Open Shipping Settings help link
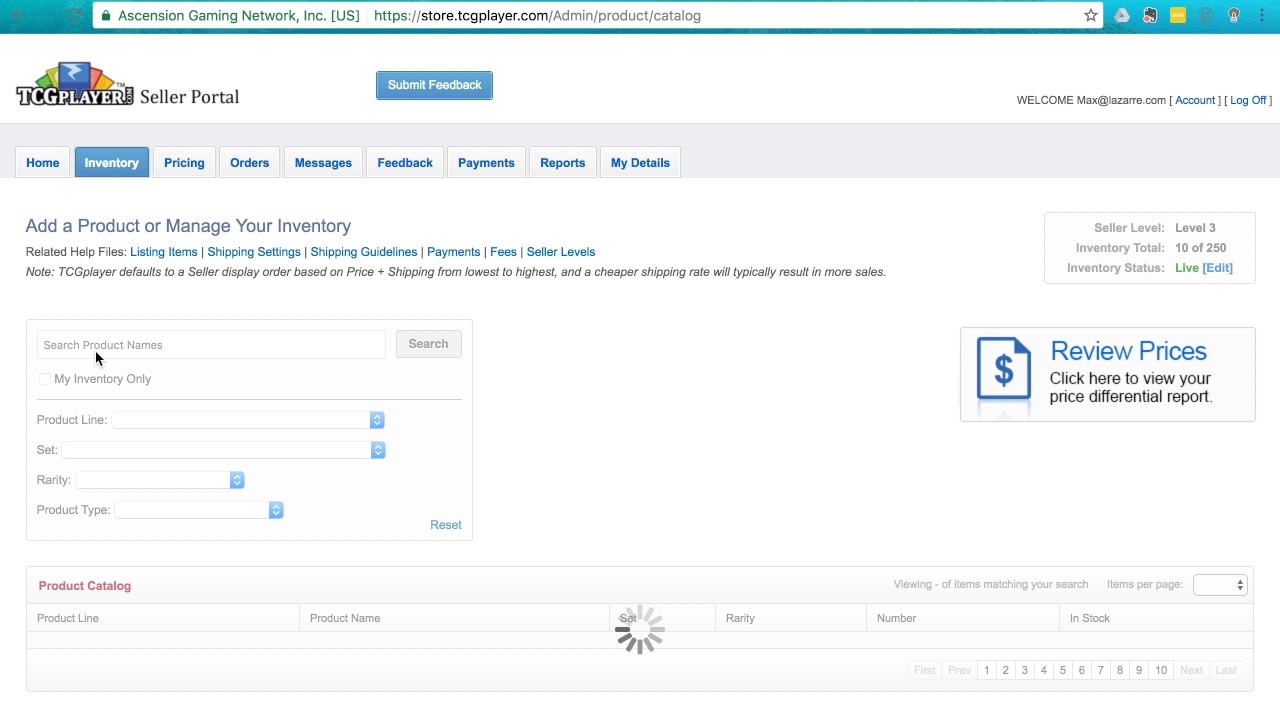Screen dimensions: 1280x720 click(x=254, y=252)
